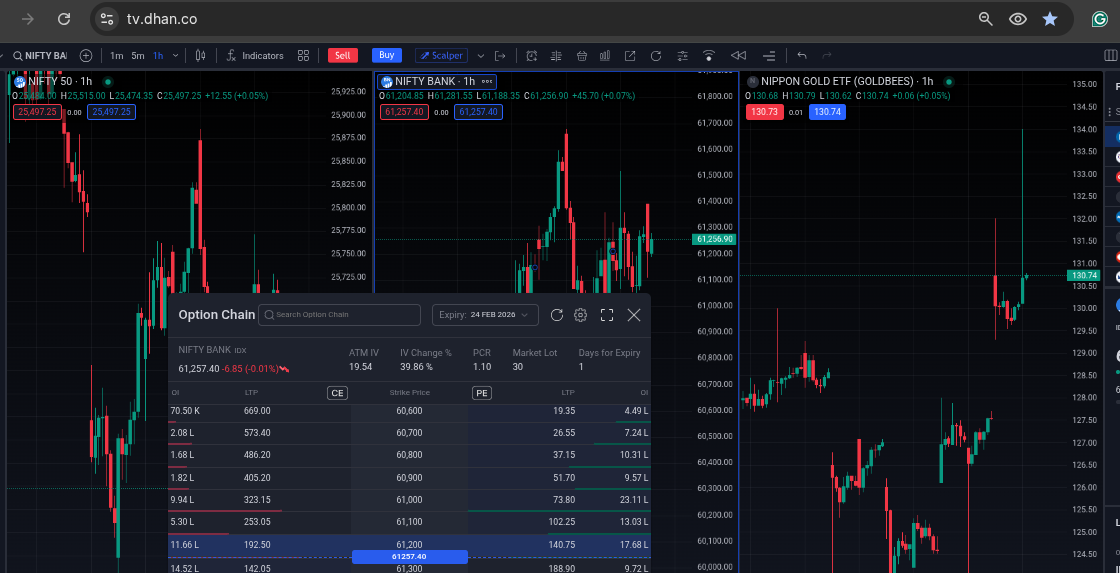Toggle the CE column label
The width and height of the screenshot is (1120, 573).
338,393
